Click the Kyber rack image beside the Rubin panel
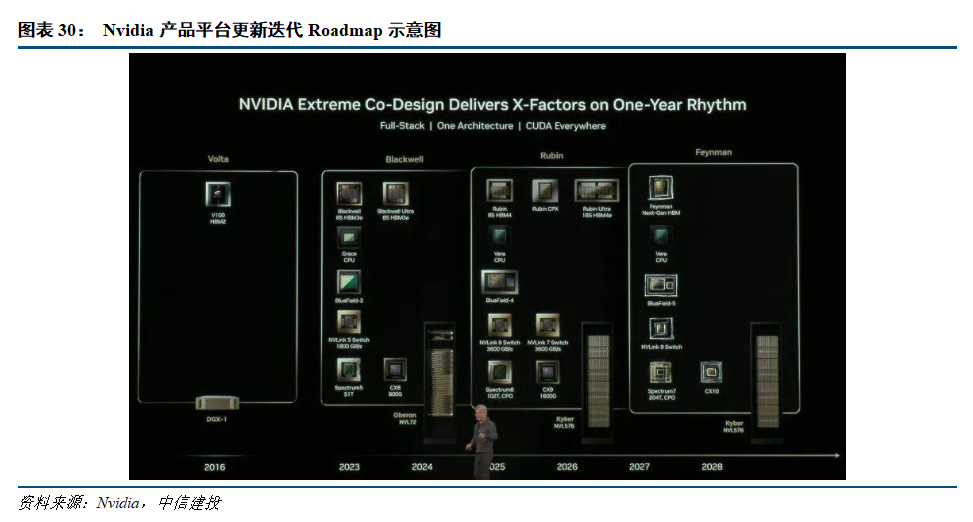This screenshot has height=522, width=973. point(598,382)
